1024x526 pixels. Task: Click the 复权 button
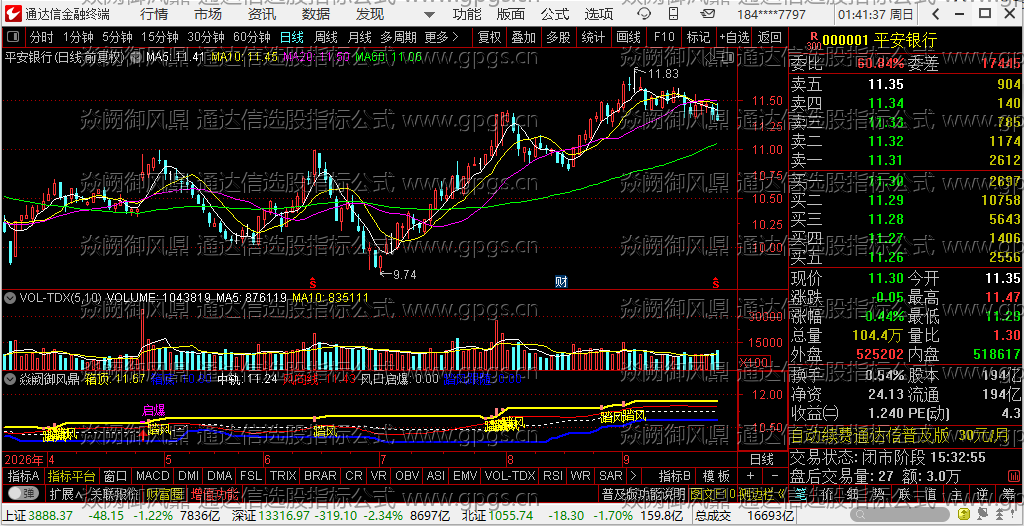(x=489, y=37)
